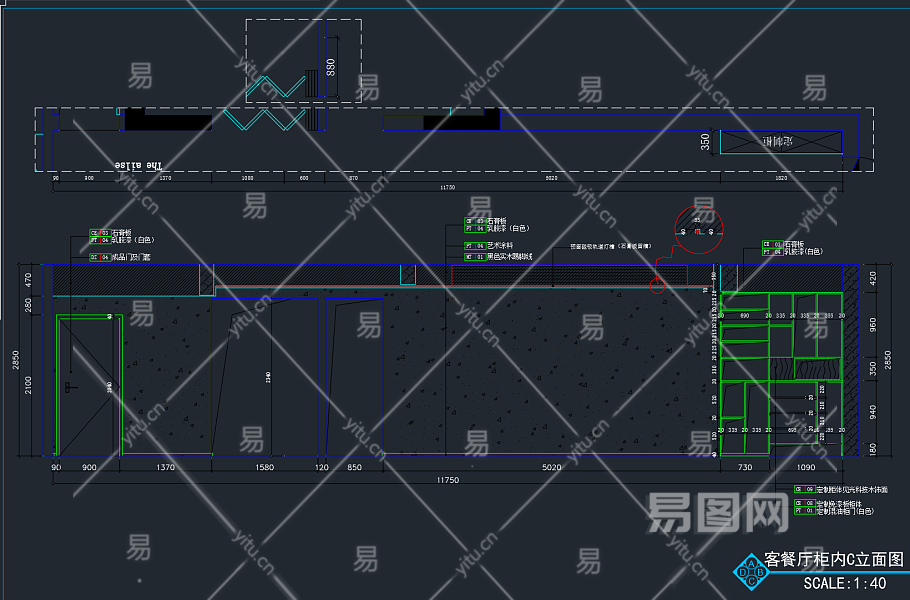Screen dimensions: 910x600
Task: Click the small red detail circle on ceiling line
Action: tap(657, 285)
